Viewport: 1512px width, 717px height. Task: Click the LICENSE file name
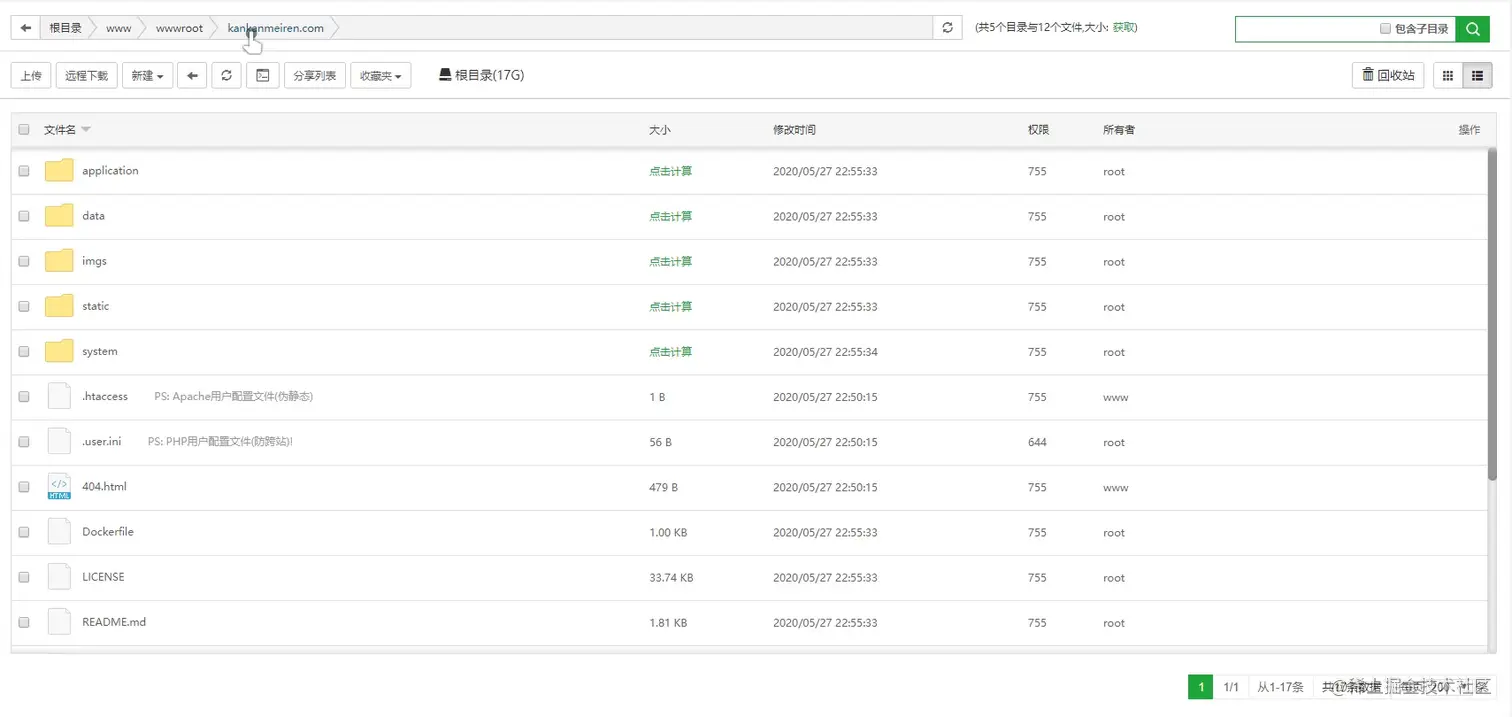coord(103,577)
